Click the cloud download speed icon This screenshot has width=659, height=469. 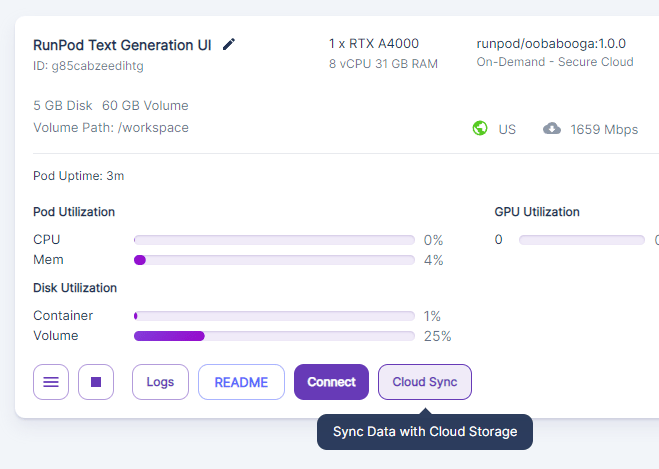pos(552,128)
